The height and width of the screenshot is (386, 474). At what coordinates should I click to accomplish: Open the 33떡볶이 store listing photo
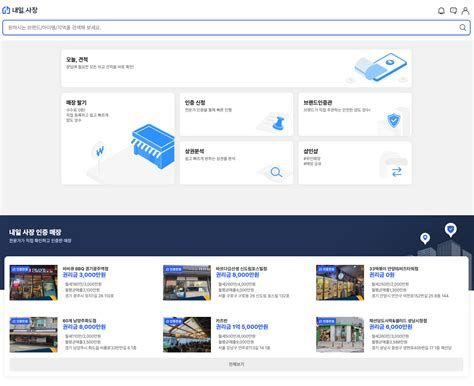(x=340, y=283)
